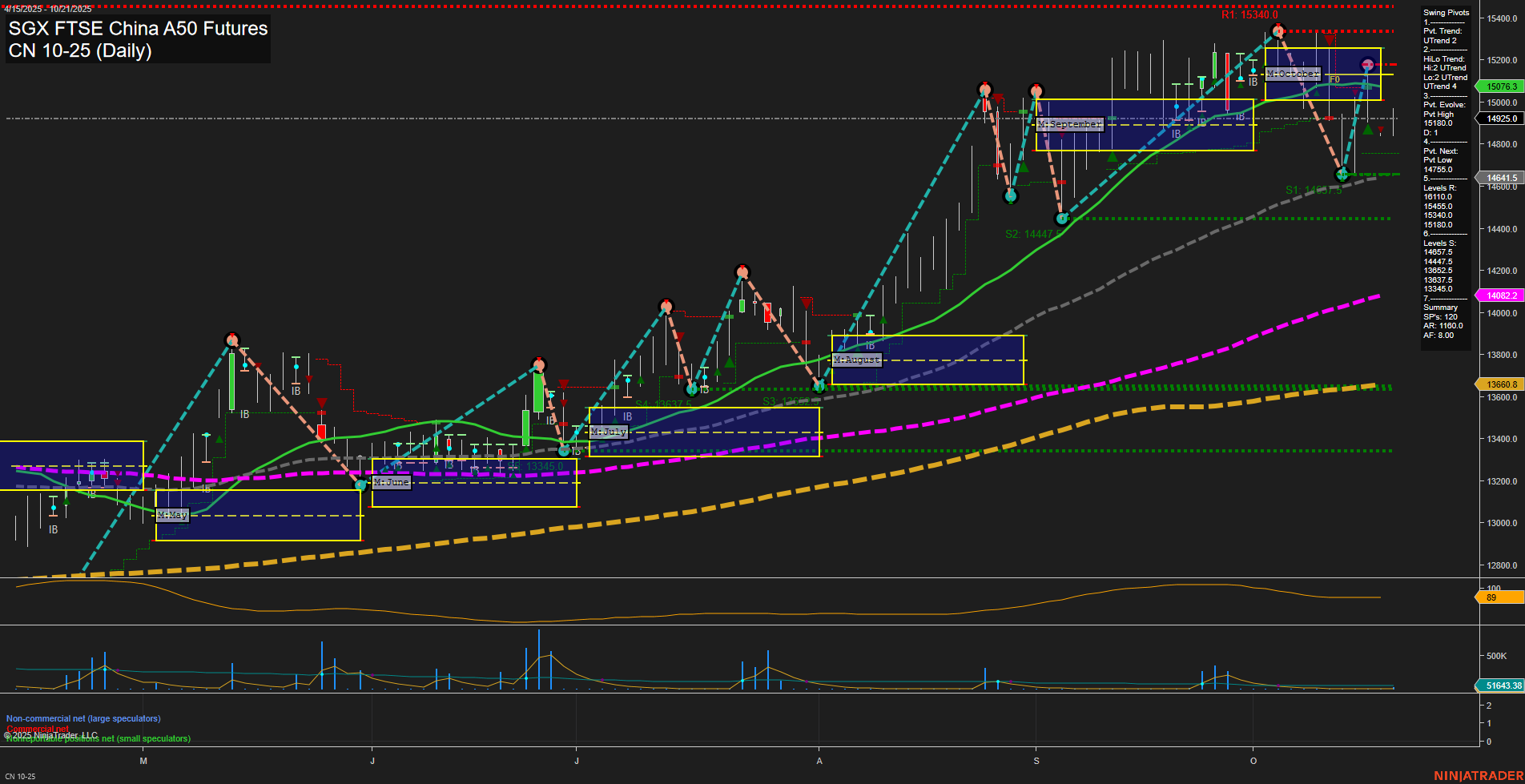
Task: Select the green 15076.3 price marker on axis
Action: point(1501,86)
